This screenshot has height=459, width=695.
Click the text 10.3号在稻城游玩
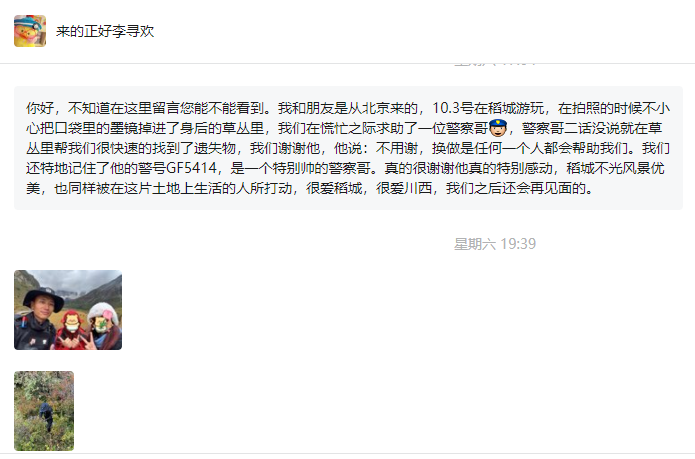[x=488, y=108]
